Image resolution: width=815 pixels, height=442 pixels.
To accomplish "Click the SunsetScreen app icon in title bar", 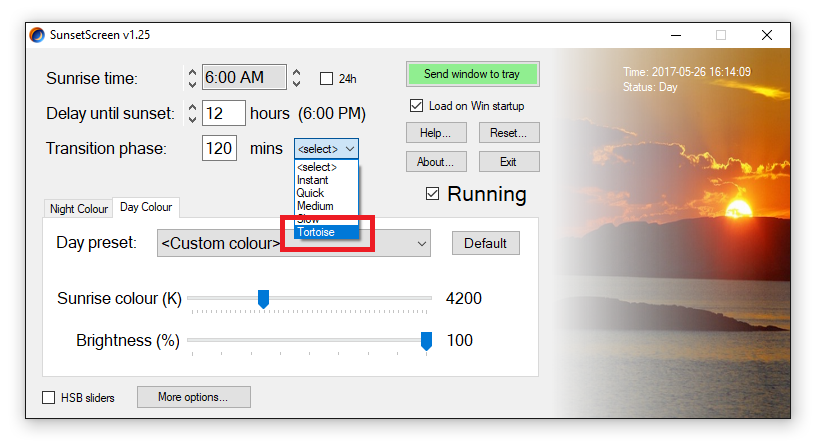I will tap(37, 35).
